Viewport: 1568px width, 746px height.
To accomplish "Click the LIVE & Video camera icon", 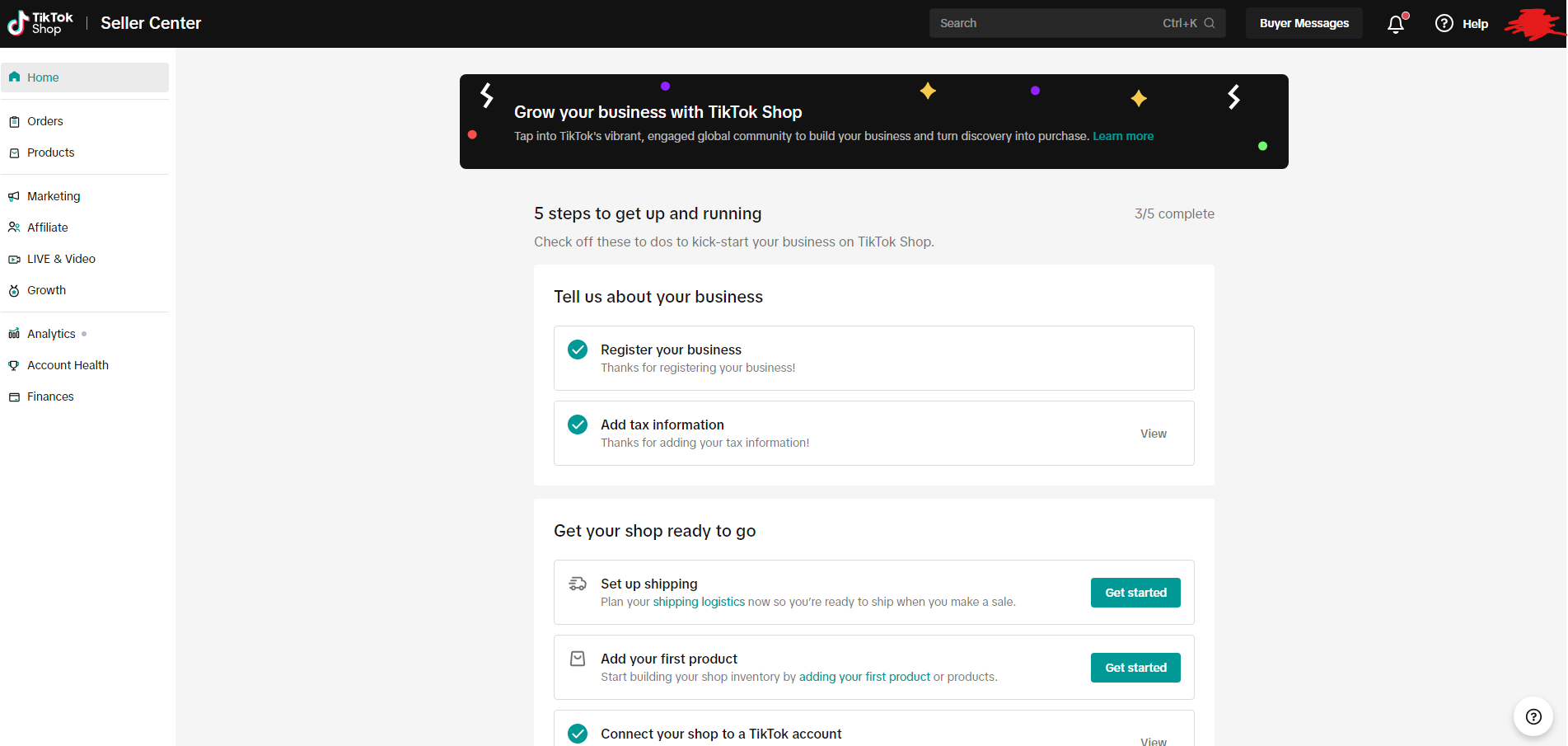I will coord(14,259).
